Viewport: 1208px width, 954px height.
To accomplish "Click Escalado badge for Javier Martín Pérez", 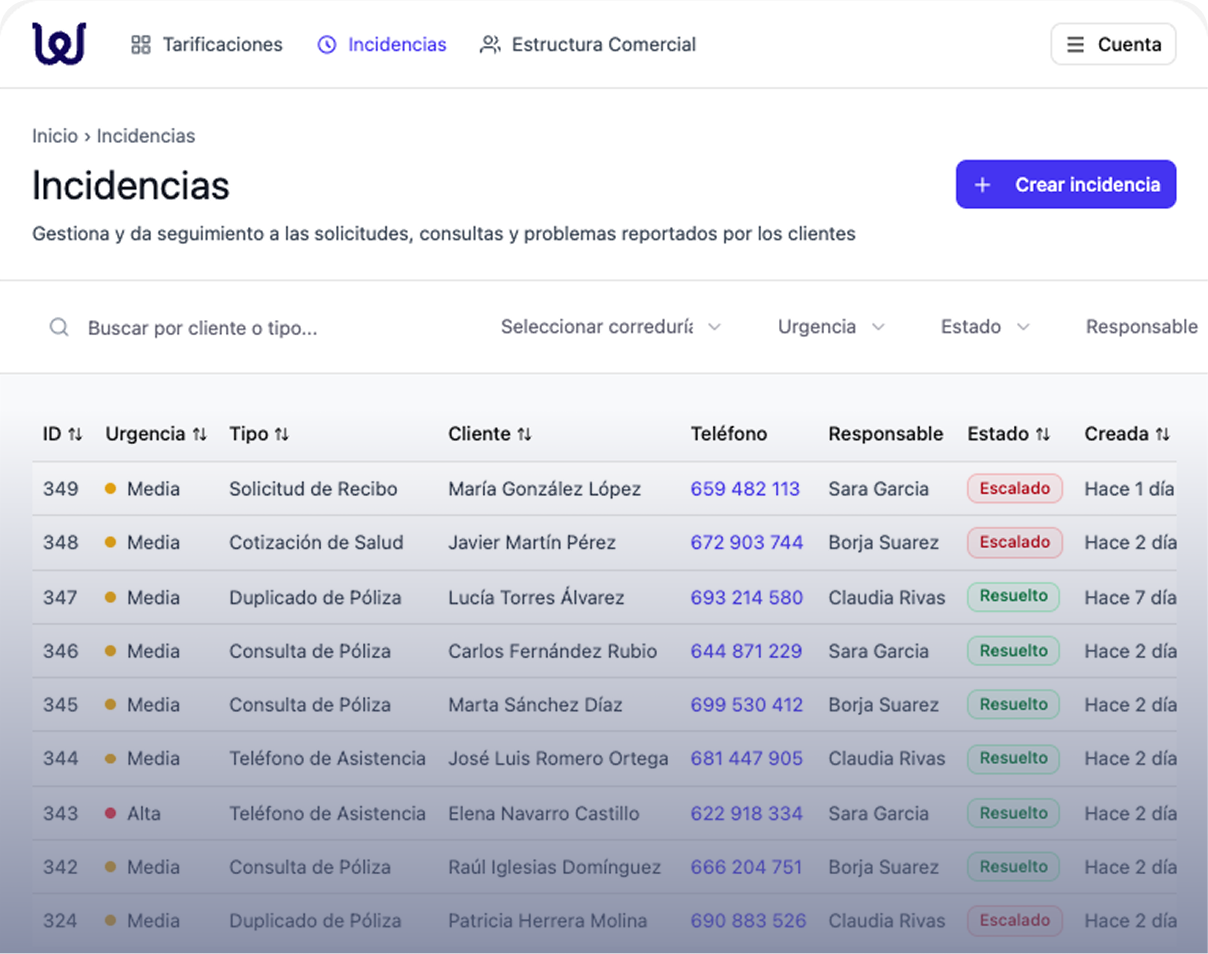I will [x=1015, y=543].
